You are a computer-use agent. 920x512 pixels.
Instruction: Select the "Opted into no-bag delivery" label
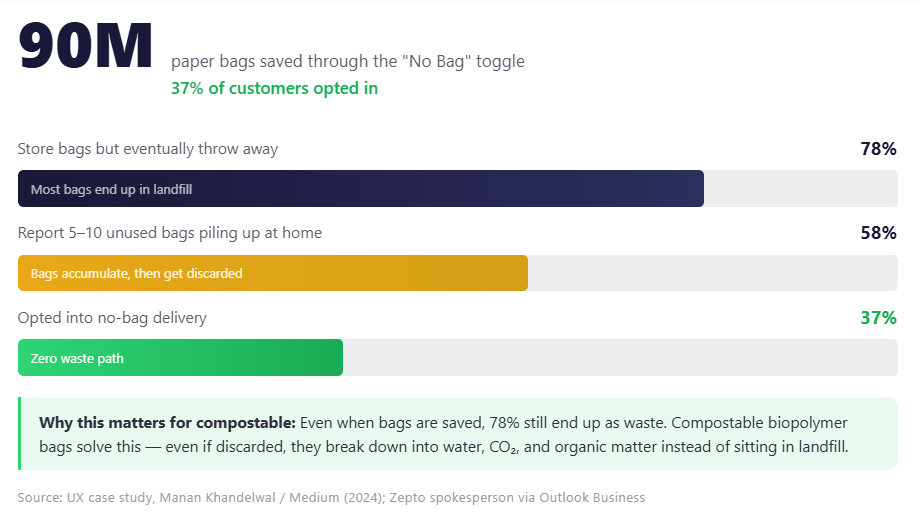point(112,318)
